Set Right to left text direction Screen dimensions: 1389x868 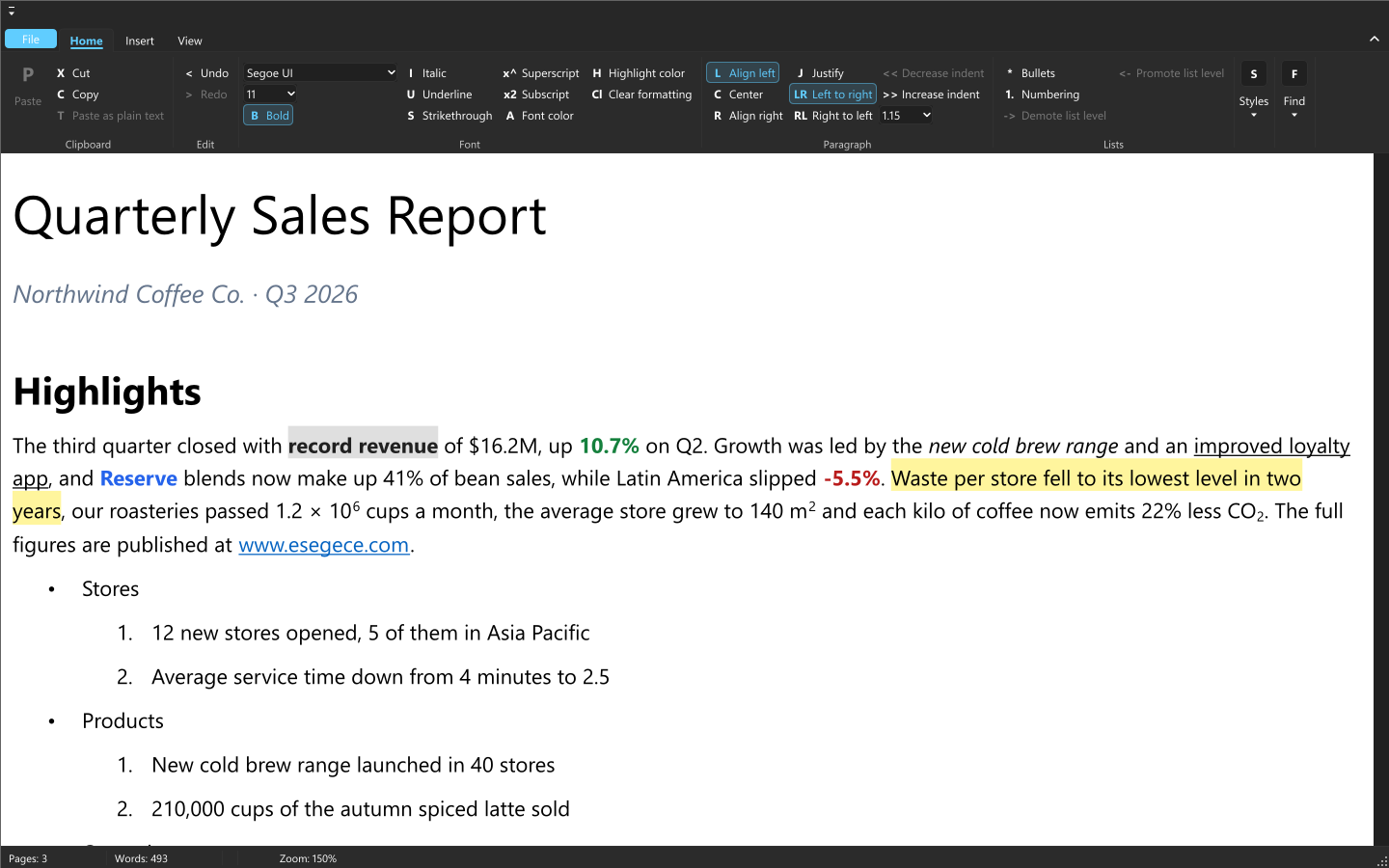tap(833, 116)
